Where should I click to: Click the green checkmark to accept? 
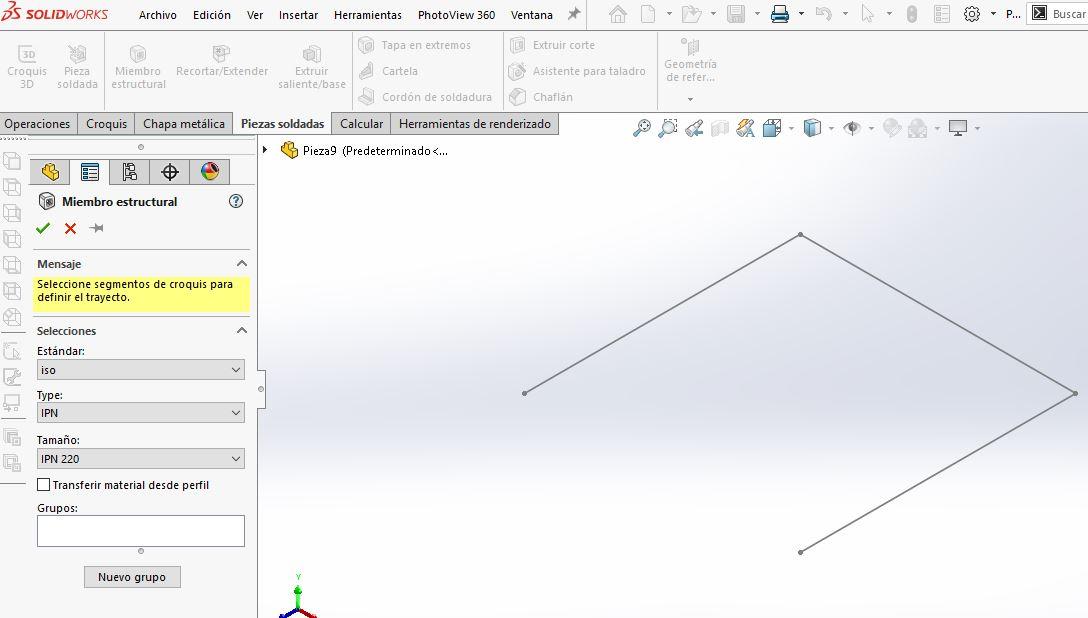coord(43,228)
